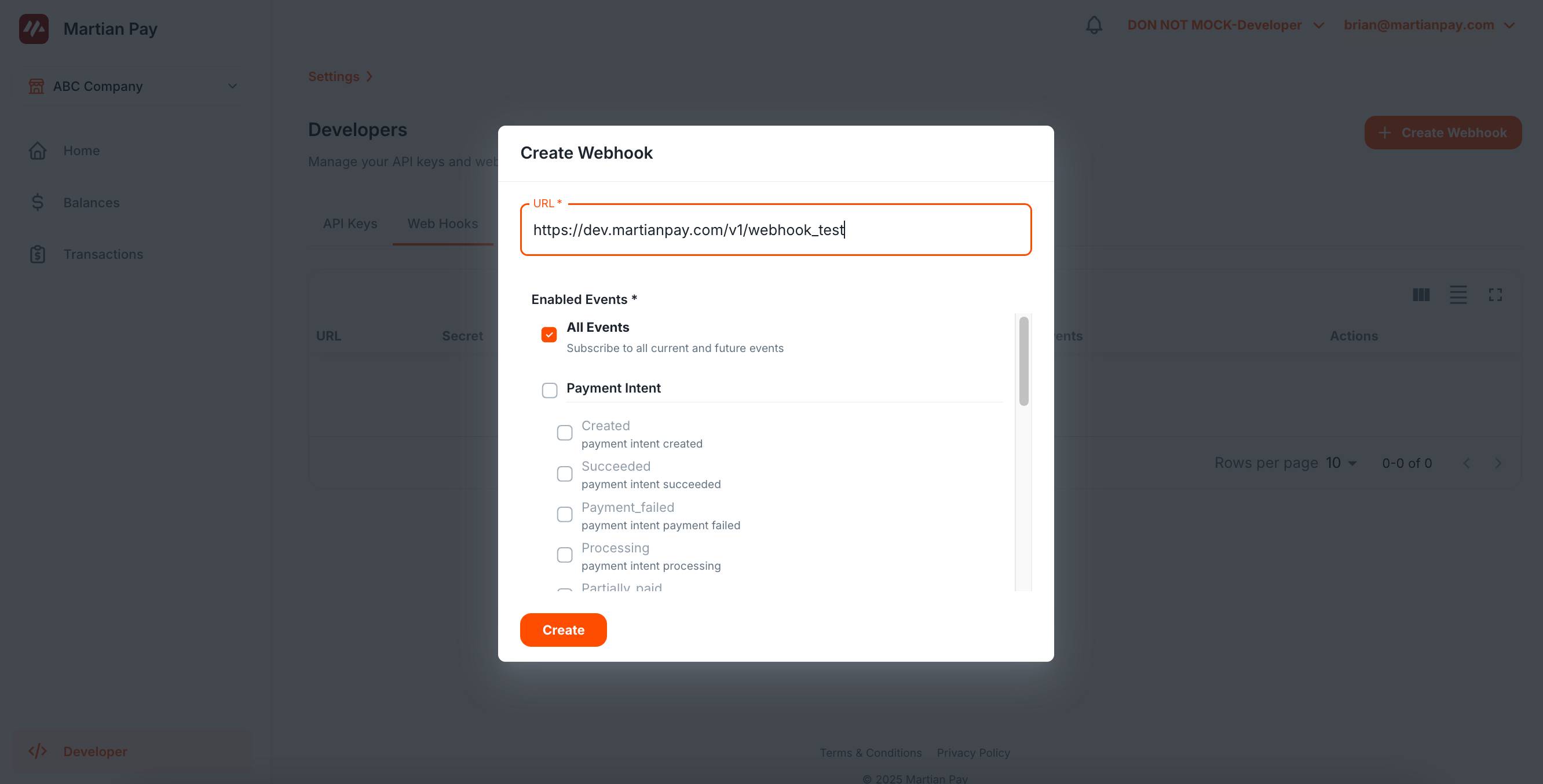
Task: Click the Developer code icon
Action: pos(38,751)
